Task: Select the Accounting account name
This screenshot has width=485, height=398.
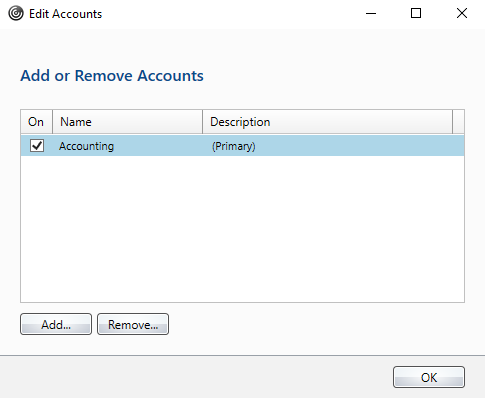Action: 86,146
